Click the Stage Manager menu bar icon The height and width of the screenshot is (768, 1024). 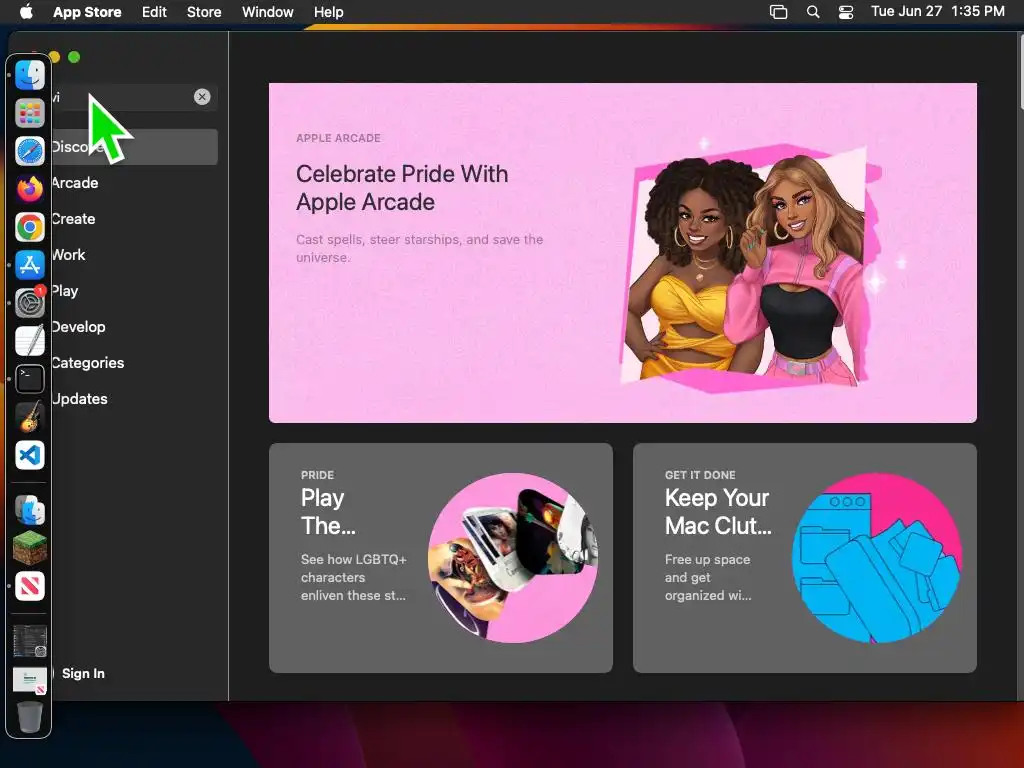[x=778, y=12]
